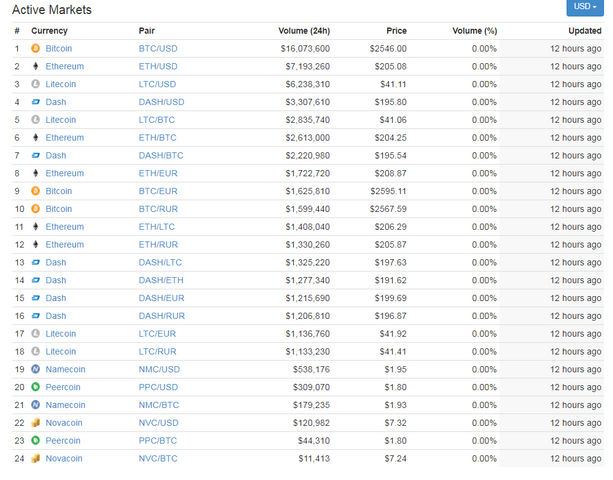Click the Dash icon in row 13

(x=36, y=262)
